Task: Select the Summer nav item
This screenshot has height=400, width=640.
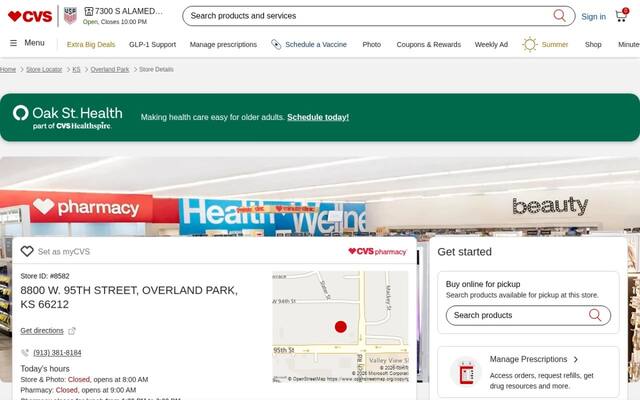Action: point(555,44)
